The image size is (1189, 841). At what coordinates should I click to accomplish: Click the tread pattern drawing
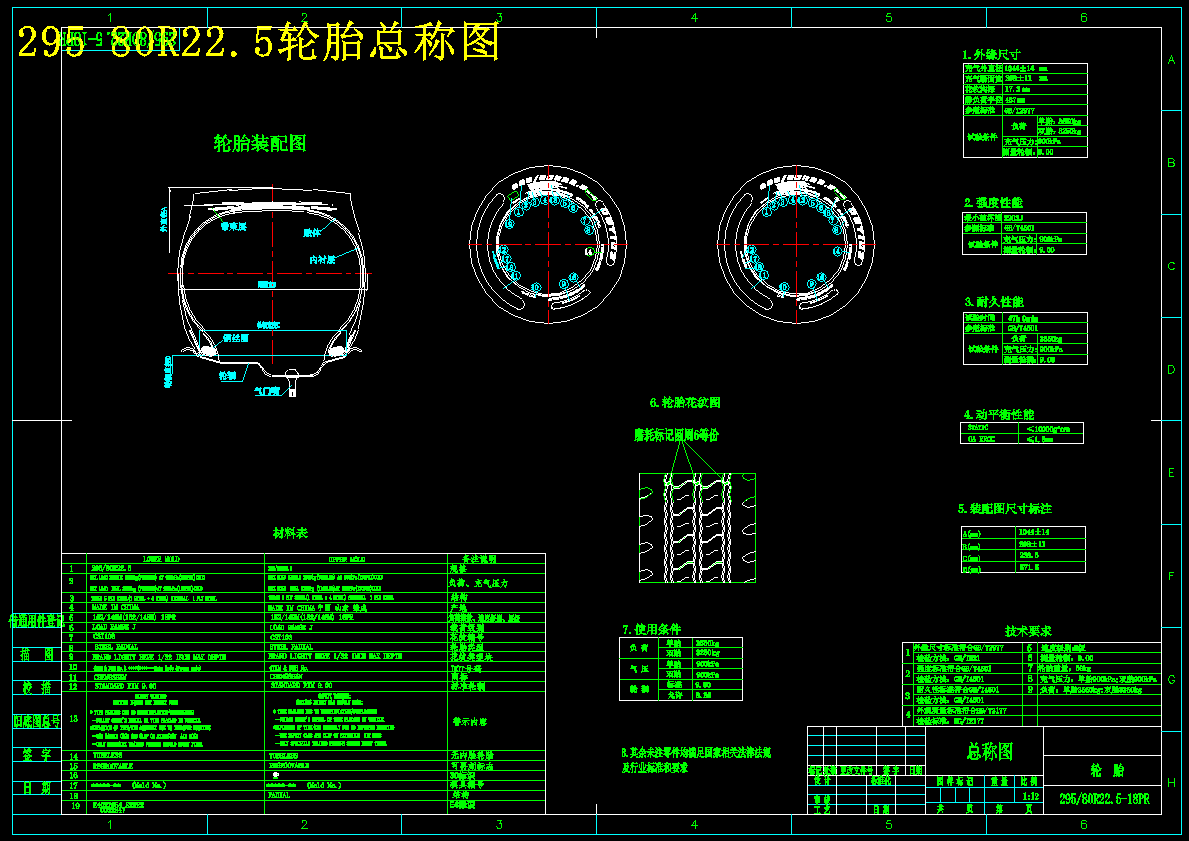click(698, 528)
